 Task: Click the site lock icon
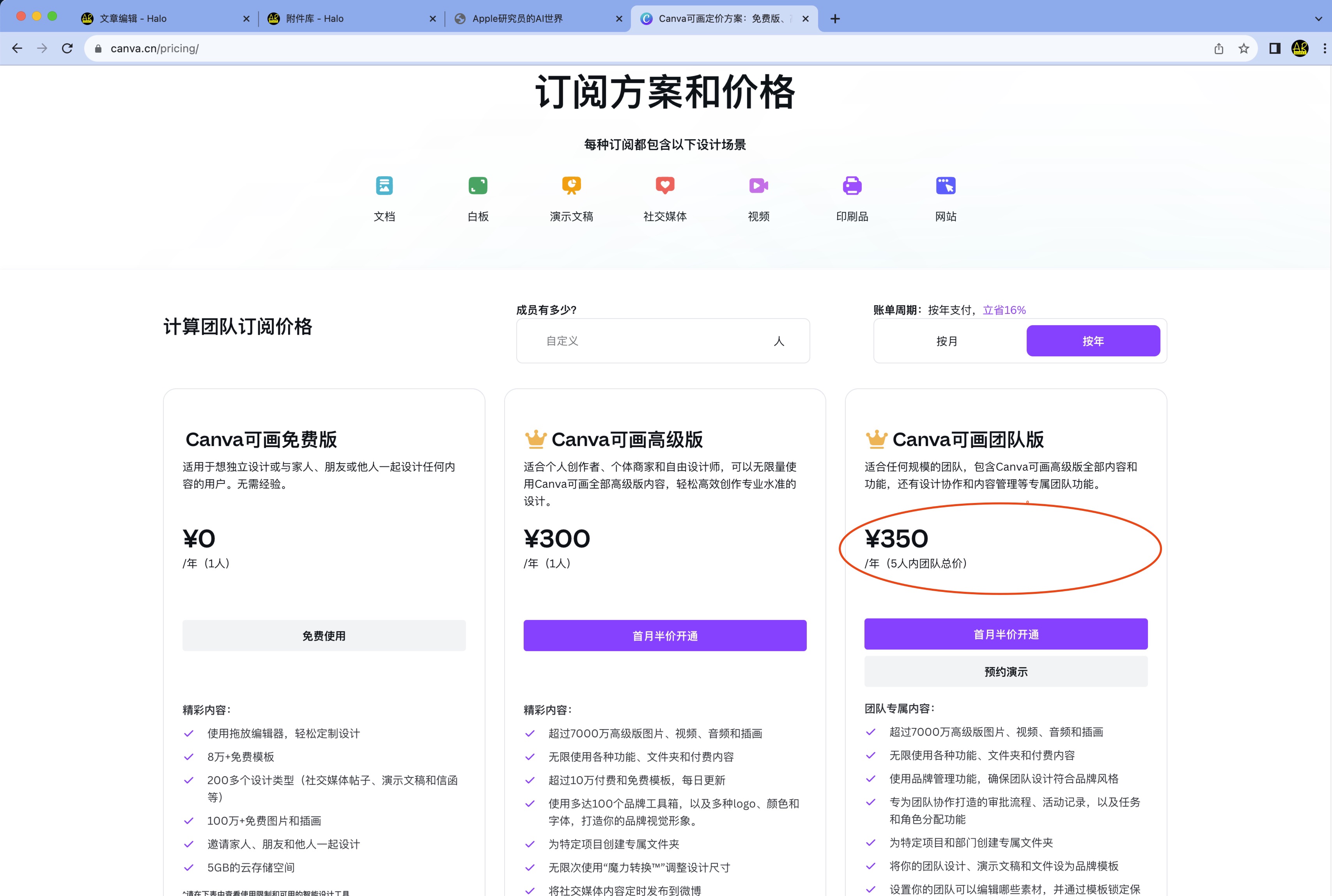pyautogui.click(x=98, y=49)
